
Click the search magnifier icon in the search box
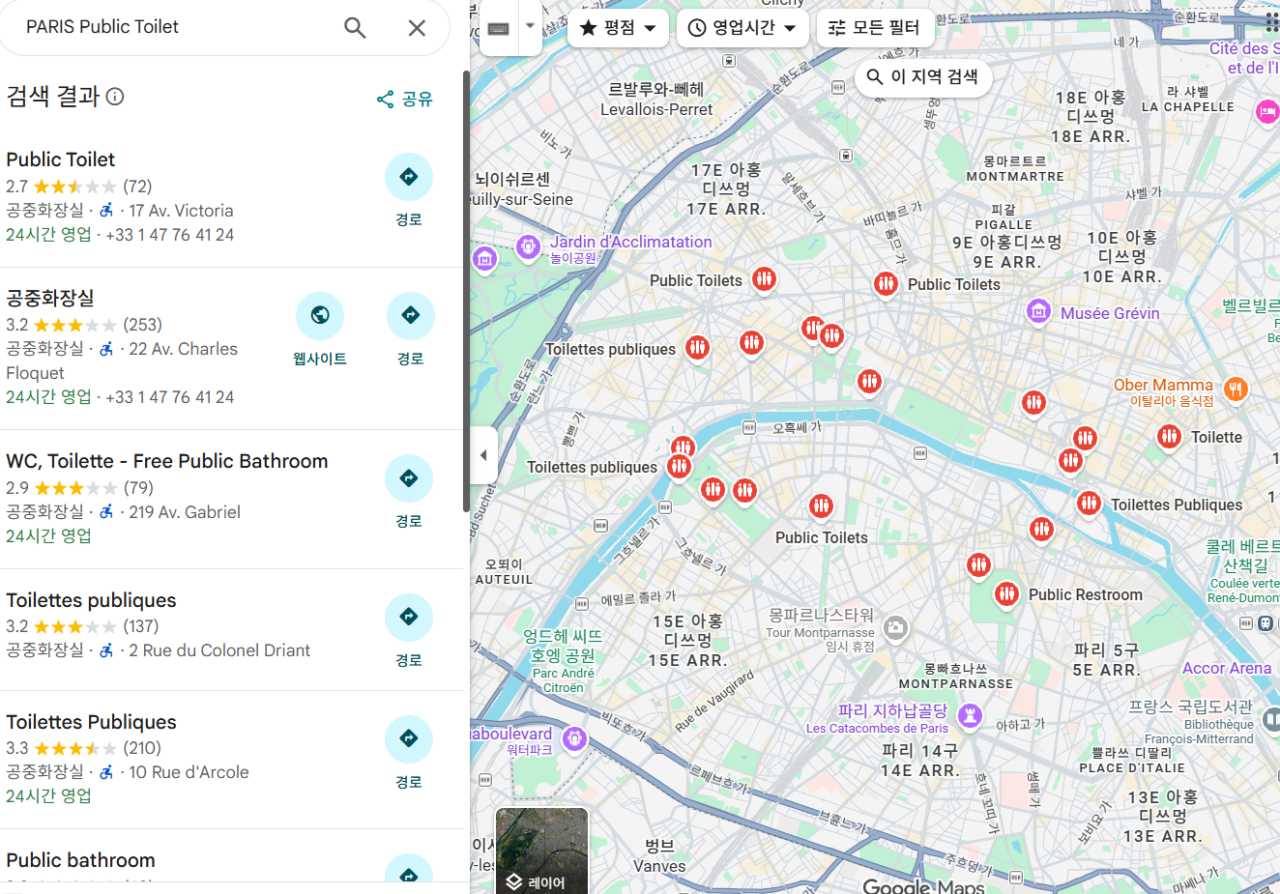[355, 27]
